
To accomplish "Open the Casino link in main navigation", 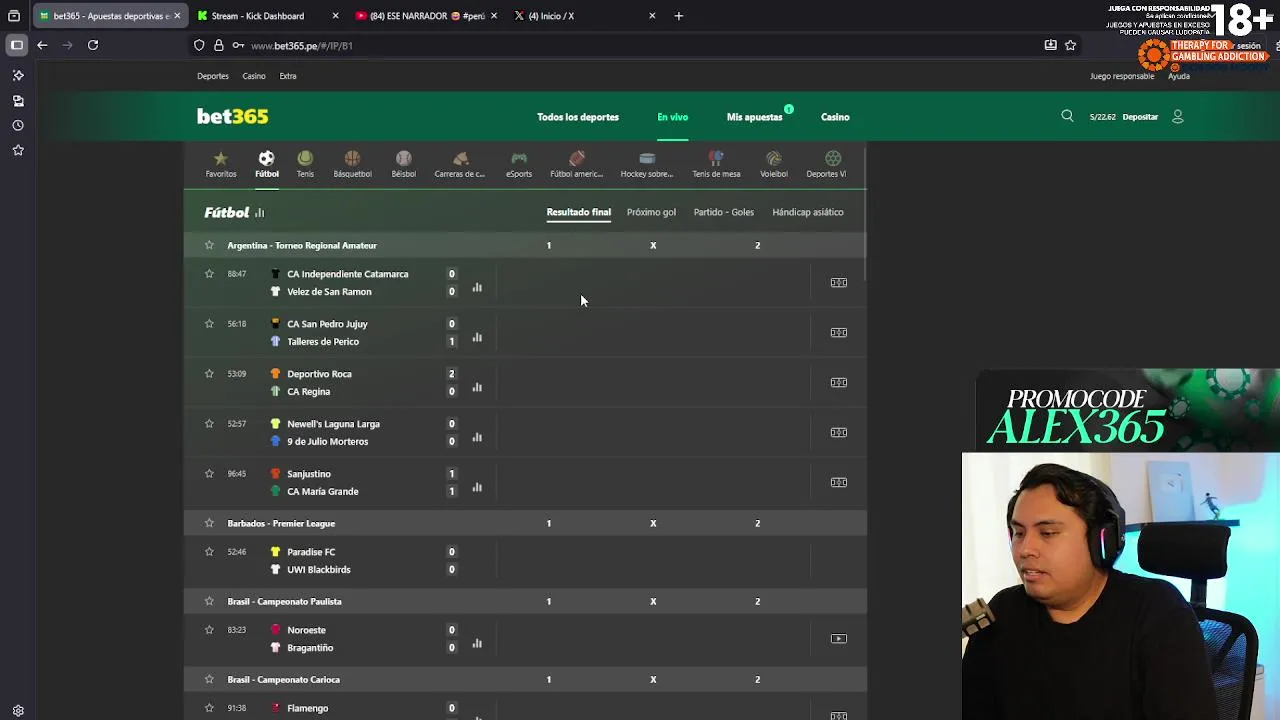I will tap(835, 117).
